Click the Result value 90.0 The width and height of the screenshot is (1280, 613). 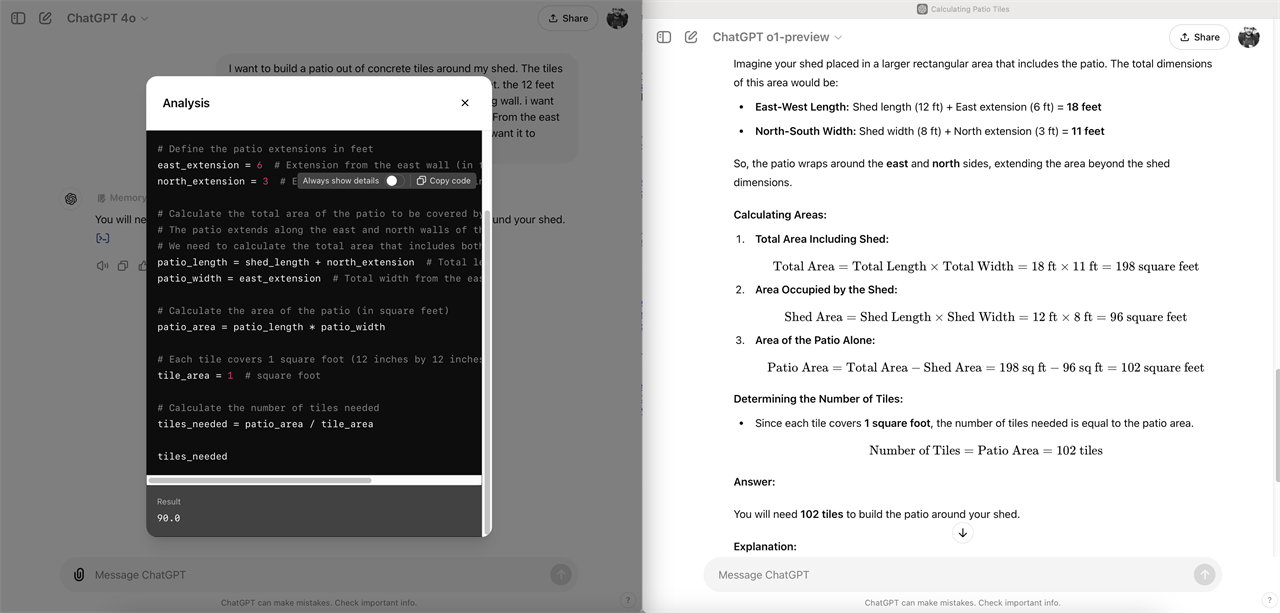[x=169, y=518]
